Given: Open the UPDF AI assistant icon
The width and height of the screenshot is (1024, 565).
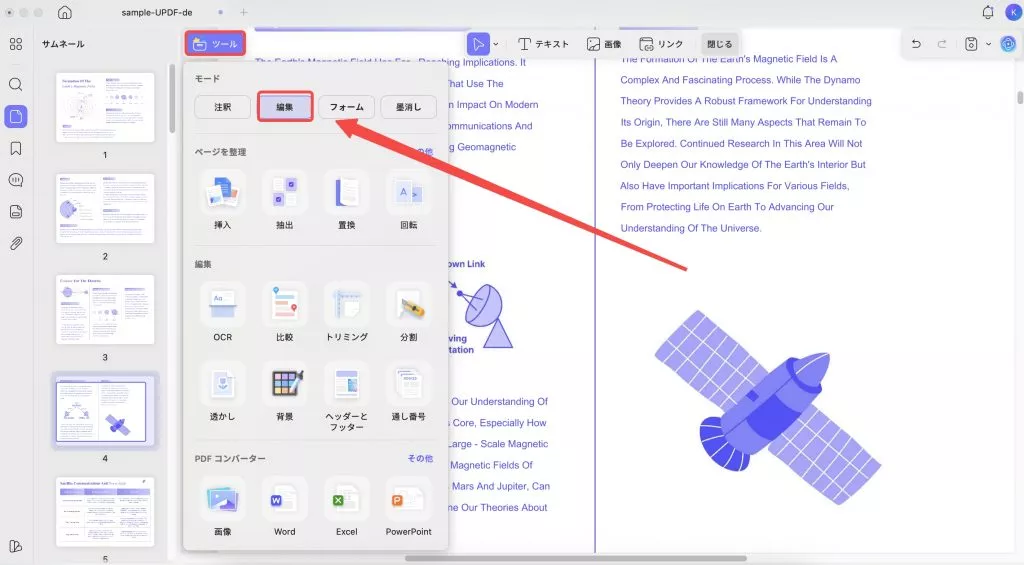Looking at the screenshot, I should [1008, 44].
